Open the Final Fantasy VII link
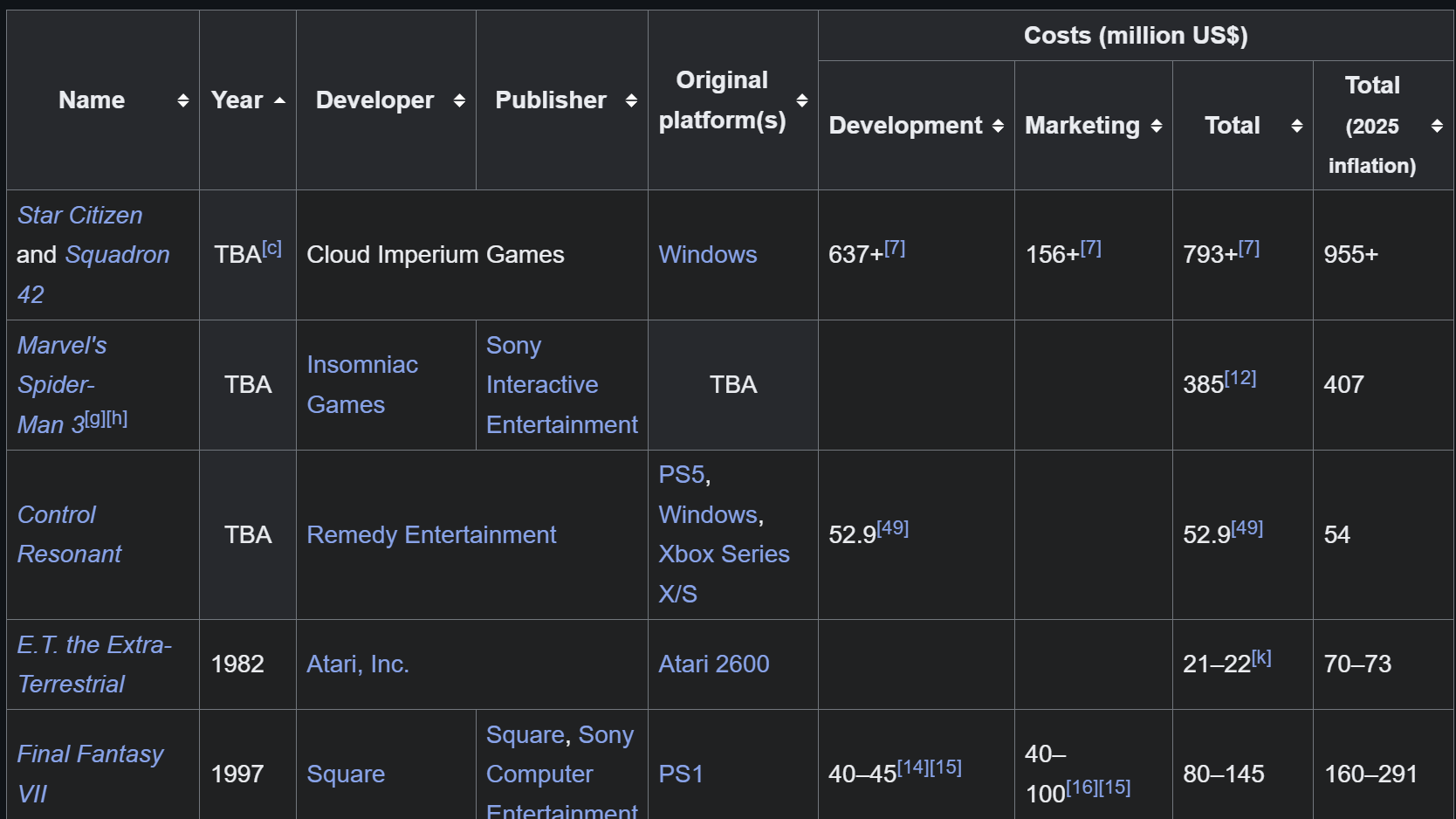The width and height of the screenshot is (1456, 819). [x=90, y=774]
